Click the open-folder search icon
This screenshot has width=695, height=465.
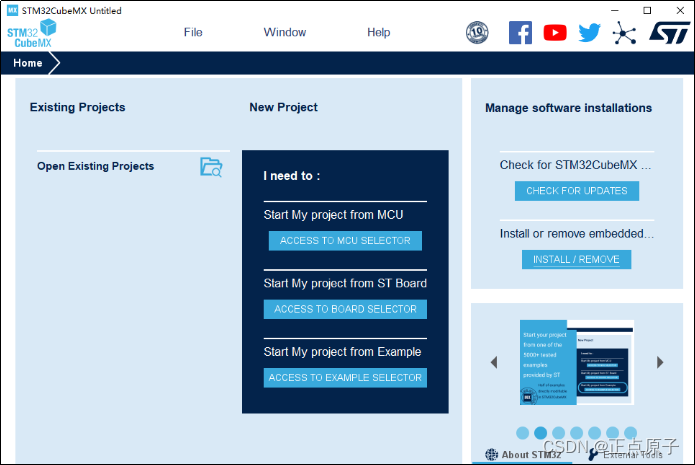(211, 167)
